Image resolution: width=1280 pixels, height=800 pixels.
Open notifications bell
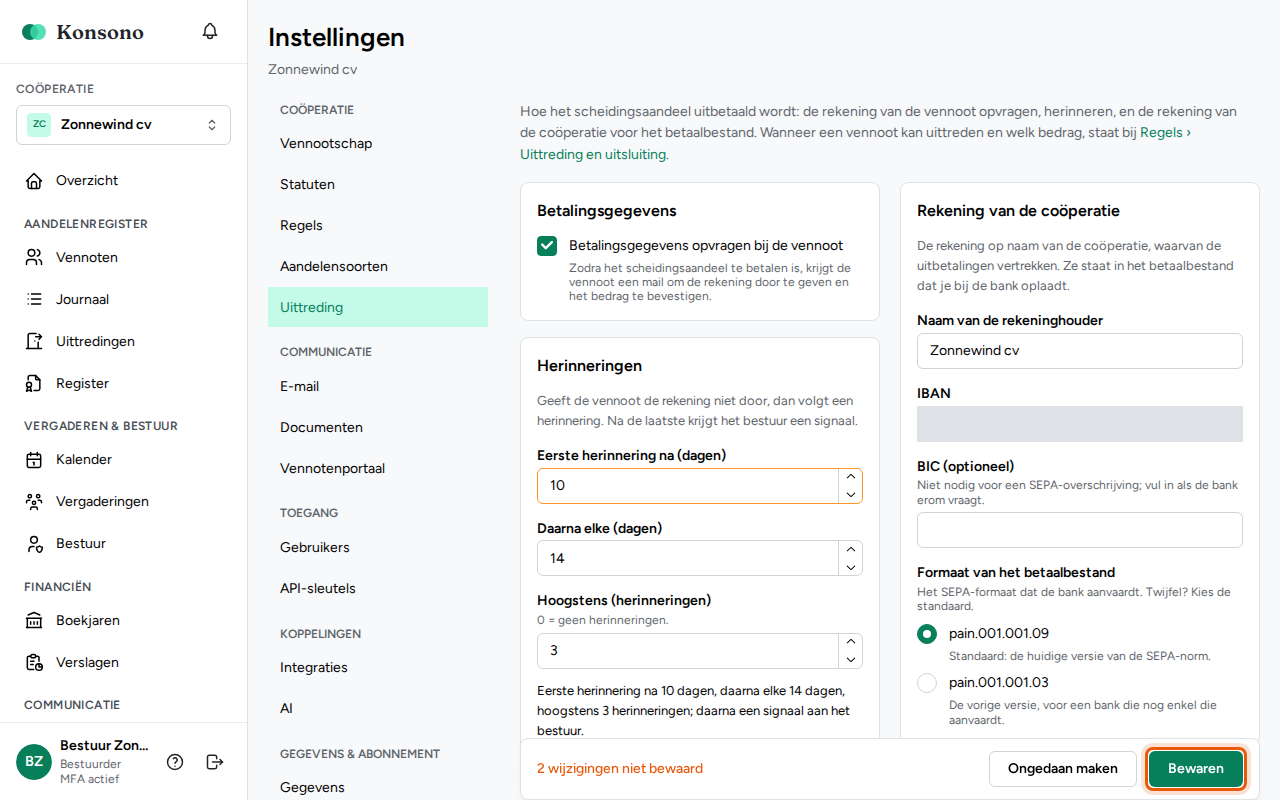click(210, 31)
